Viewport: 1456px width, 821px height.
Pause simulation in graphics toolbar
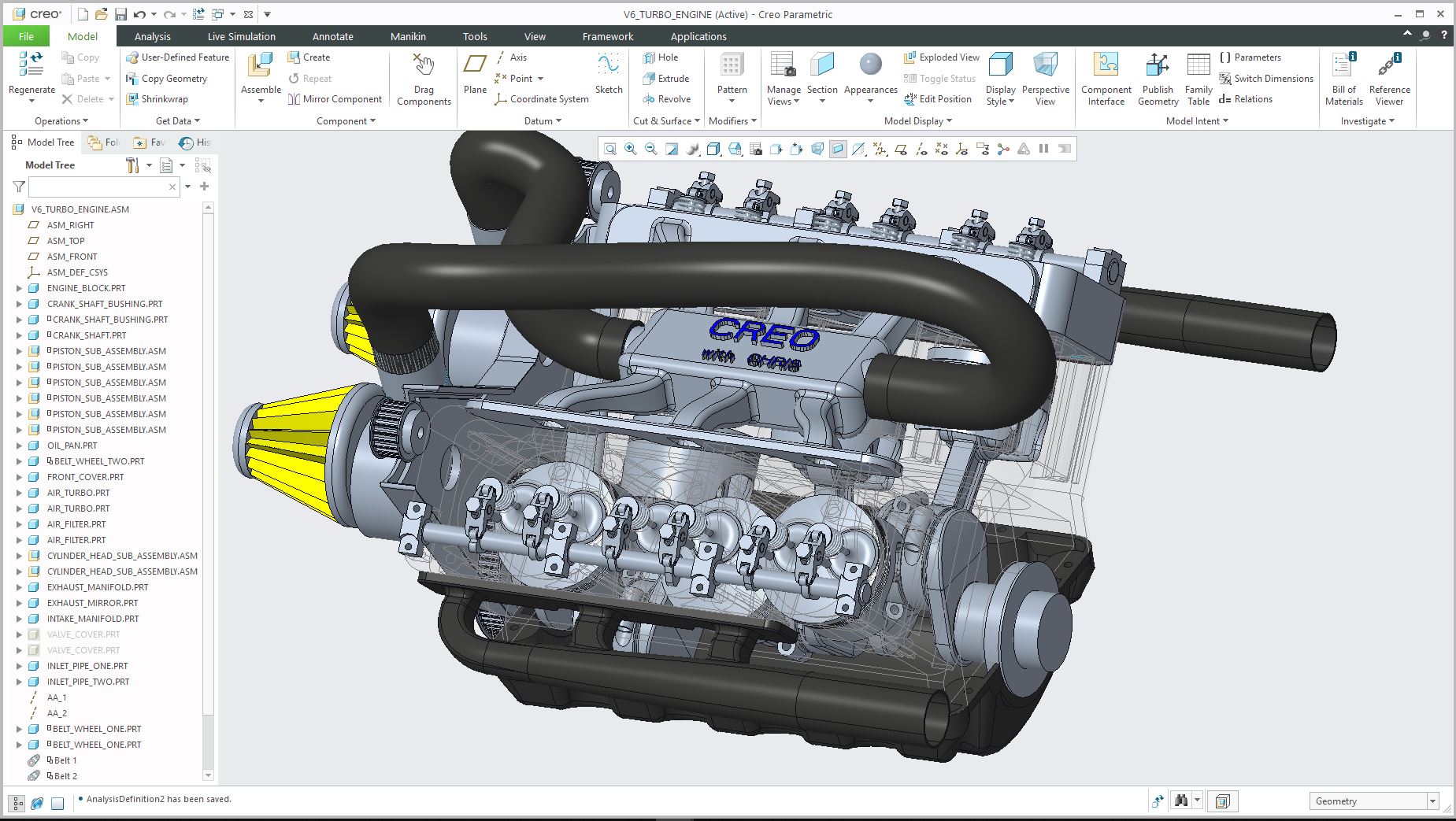point(1043,149)
